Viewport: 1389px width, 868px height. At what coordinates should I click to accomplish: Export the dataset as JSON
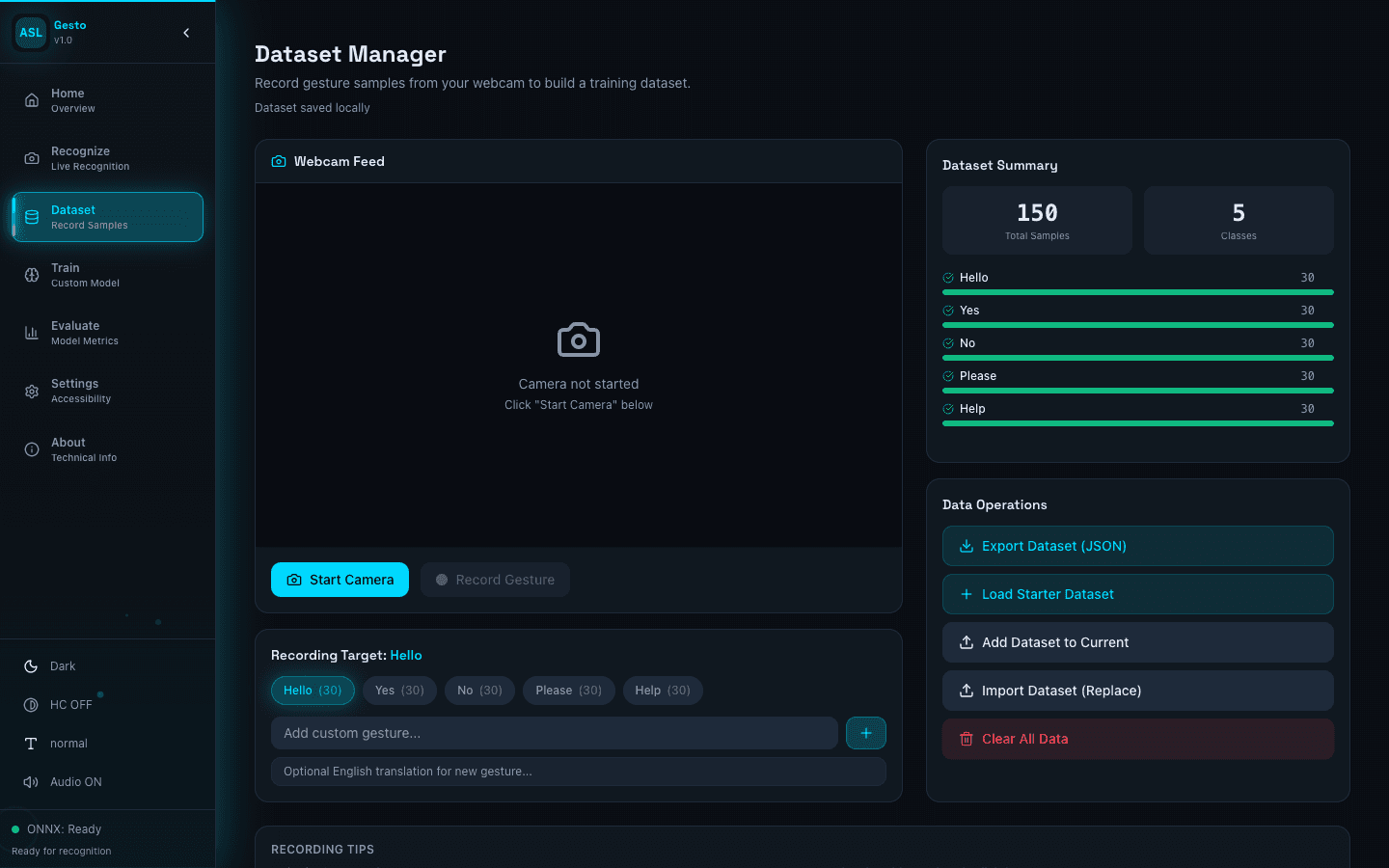pos(1138,546)
